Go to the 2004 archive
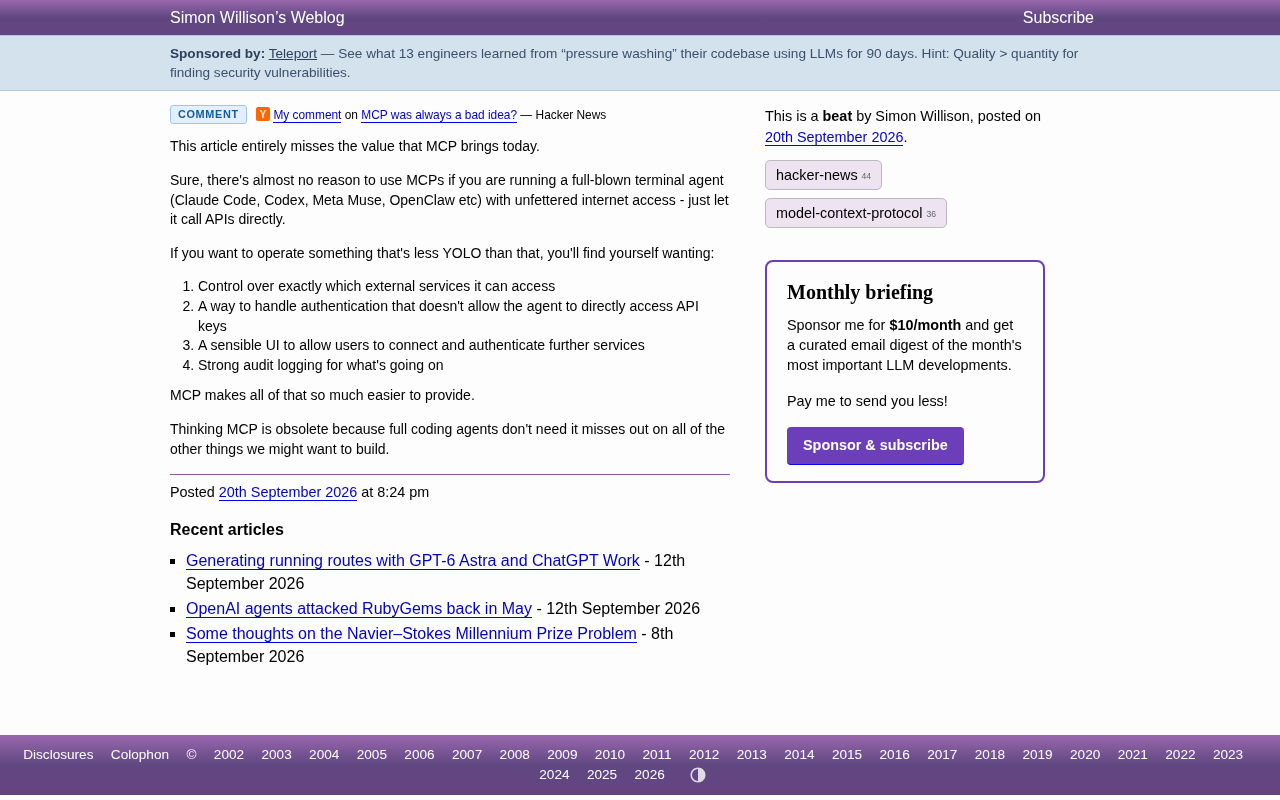Viewport: 1280px width, 800px height. 324,755
